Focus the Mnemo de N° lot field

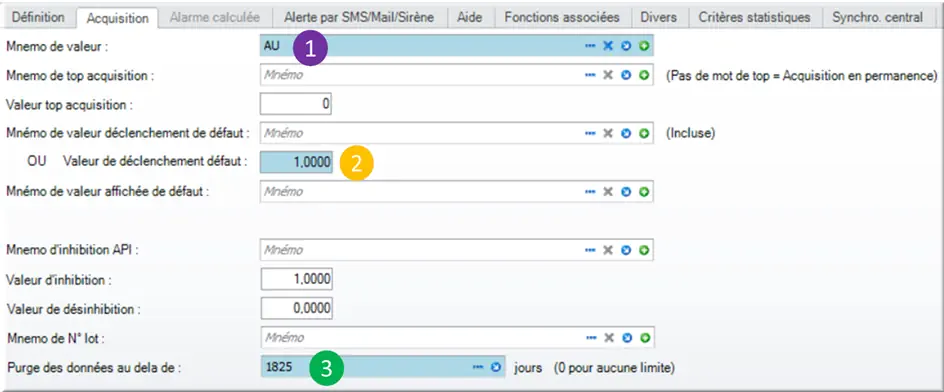pos(458,338)
